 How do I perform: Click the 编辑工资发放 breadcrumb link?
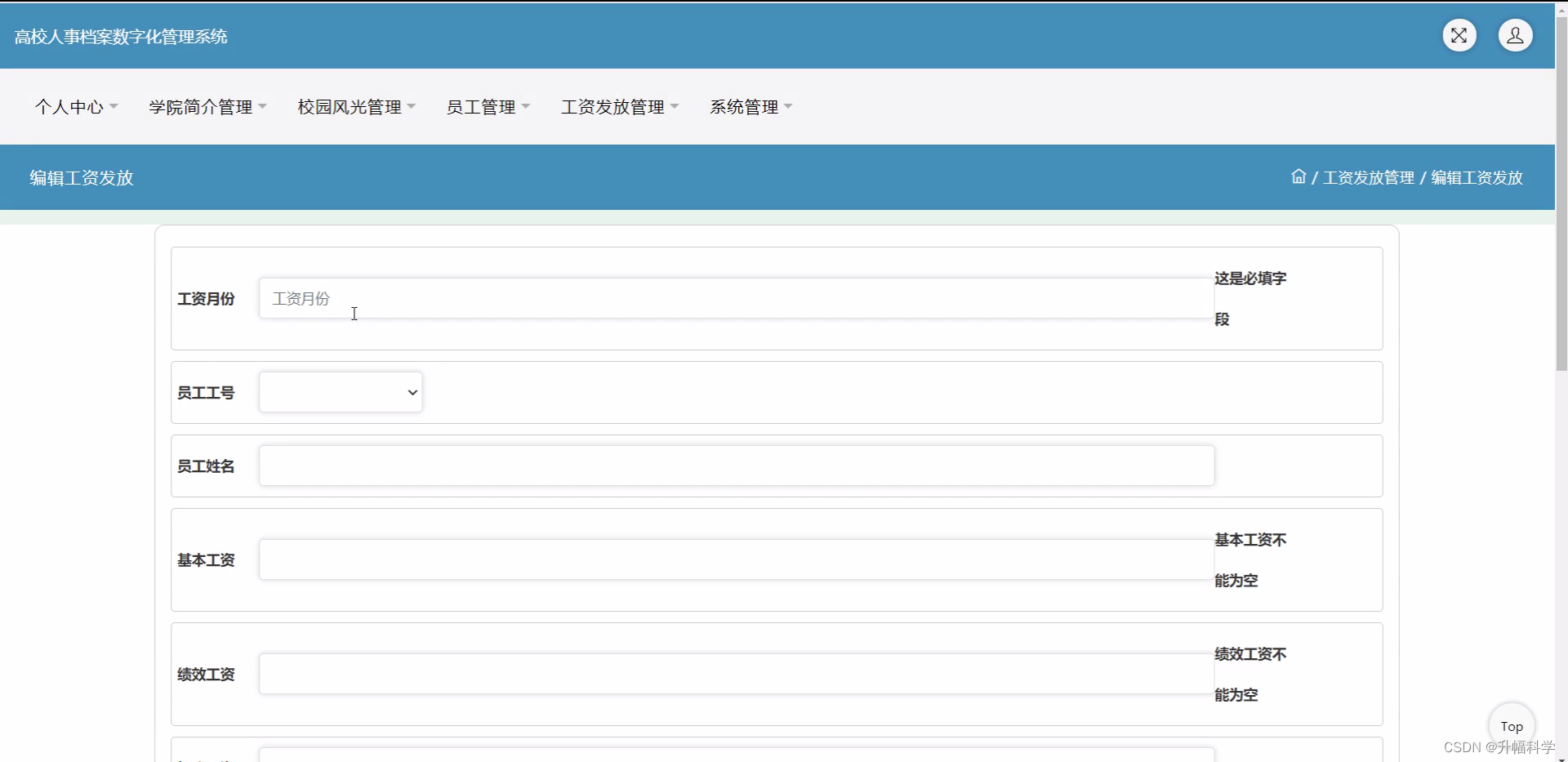click(1477, 177)
